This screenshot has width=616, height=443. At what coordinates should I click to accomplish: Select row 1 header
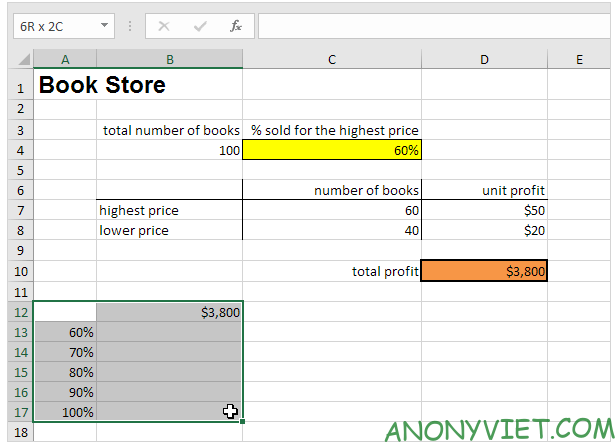(x=17, y=86)
